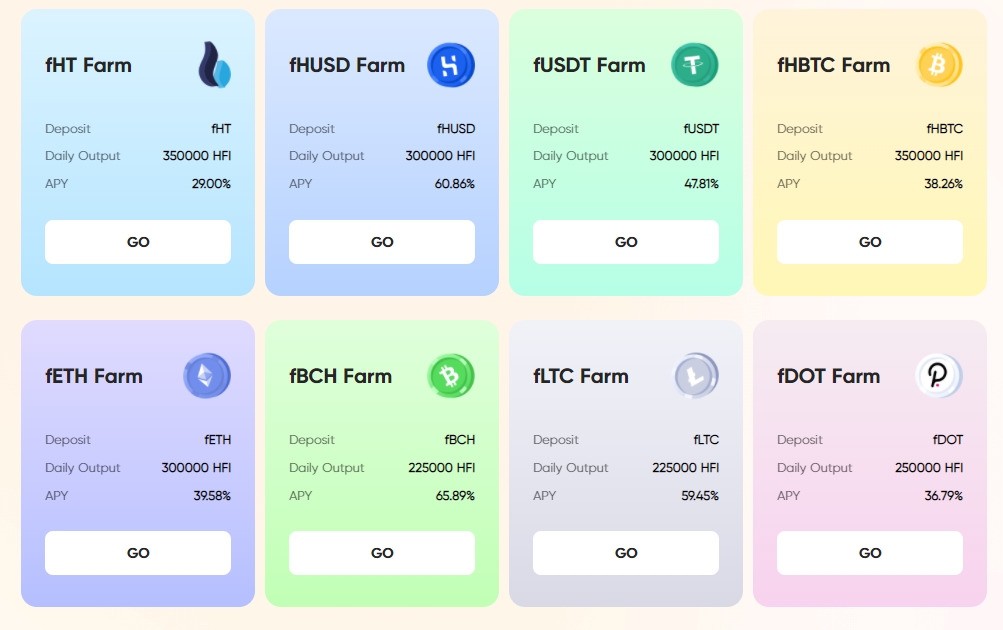1003x630 pixels.
Task: Click the fHUSD Farm coin icon
Action: (x=450, y=66)
